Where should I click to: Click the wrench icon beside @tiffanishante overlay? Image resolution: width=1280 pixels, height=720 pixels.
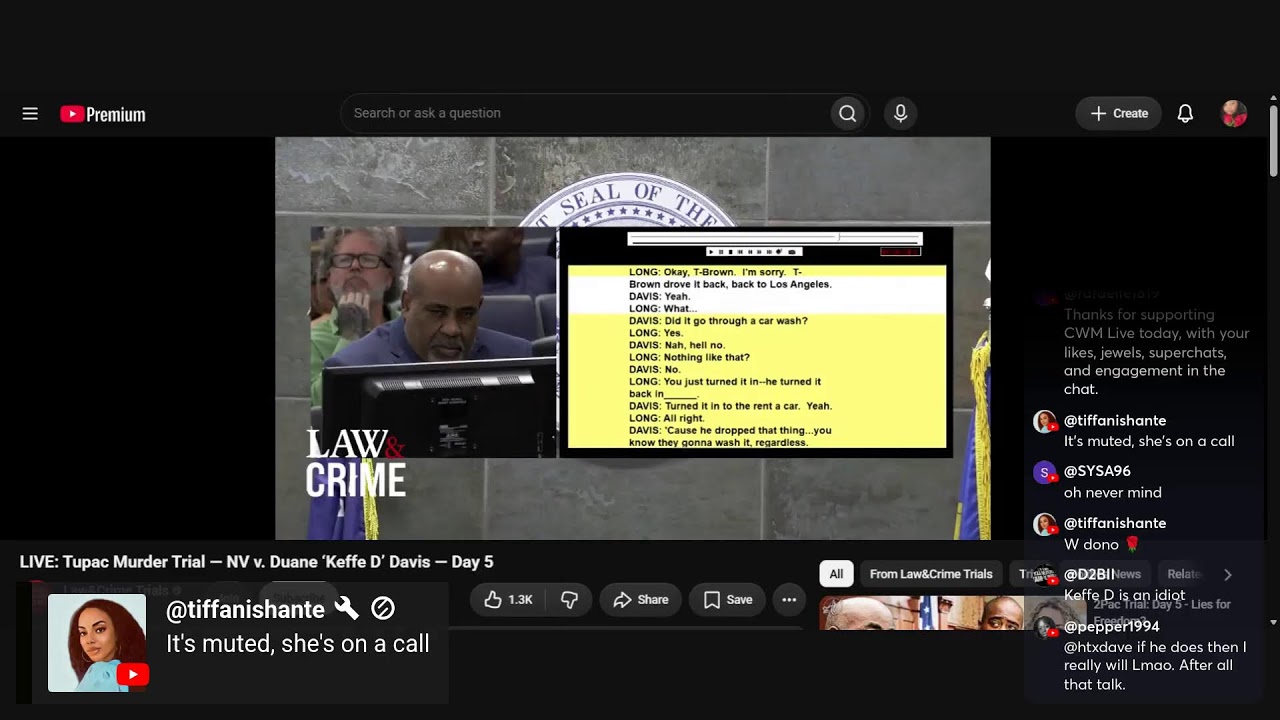coord(346,608)
